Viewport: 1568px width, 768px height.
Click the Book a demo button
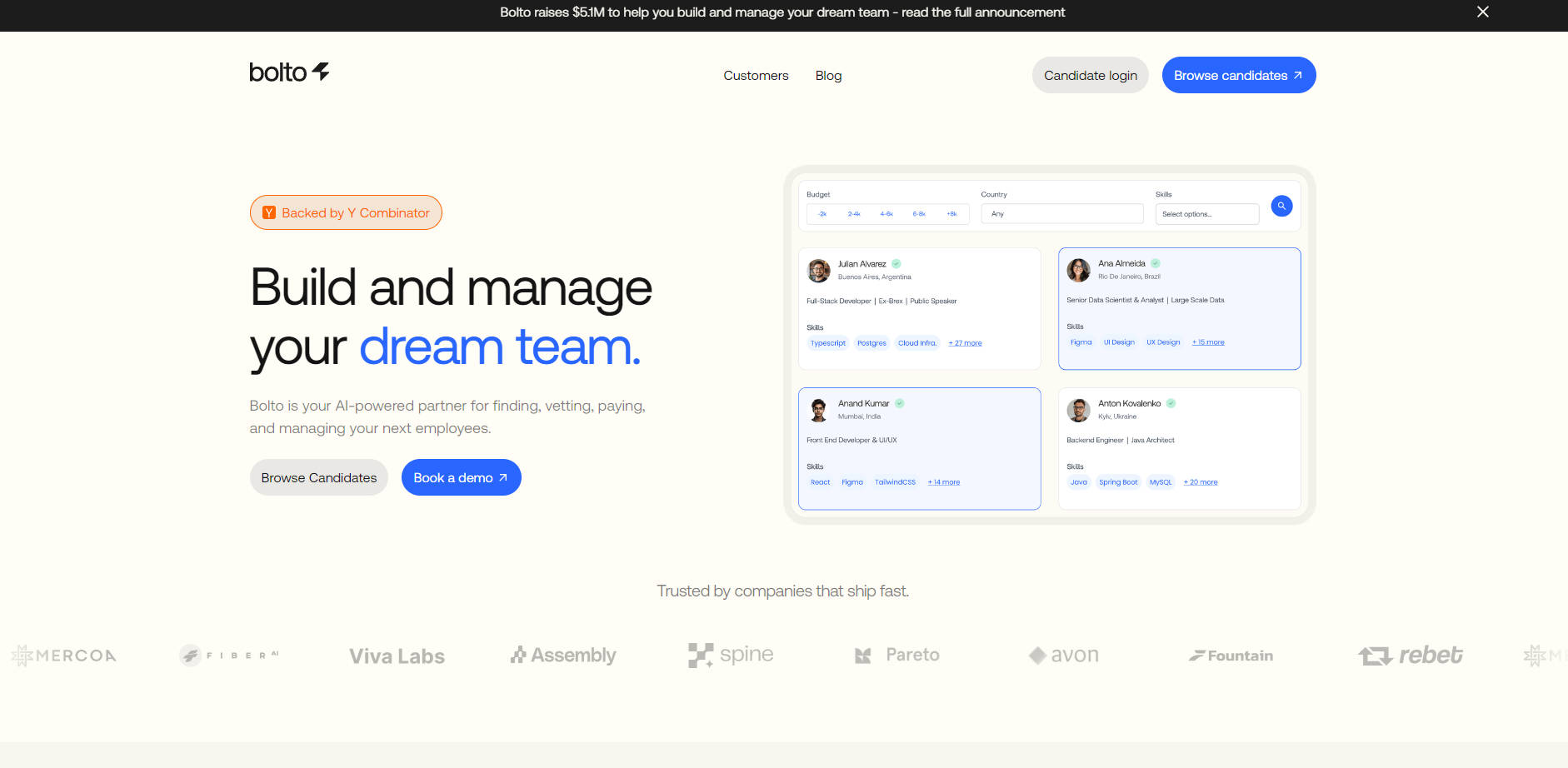[x=461, y=477]
